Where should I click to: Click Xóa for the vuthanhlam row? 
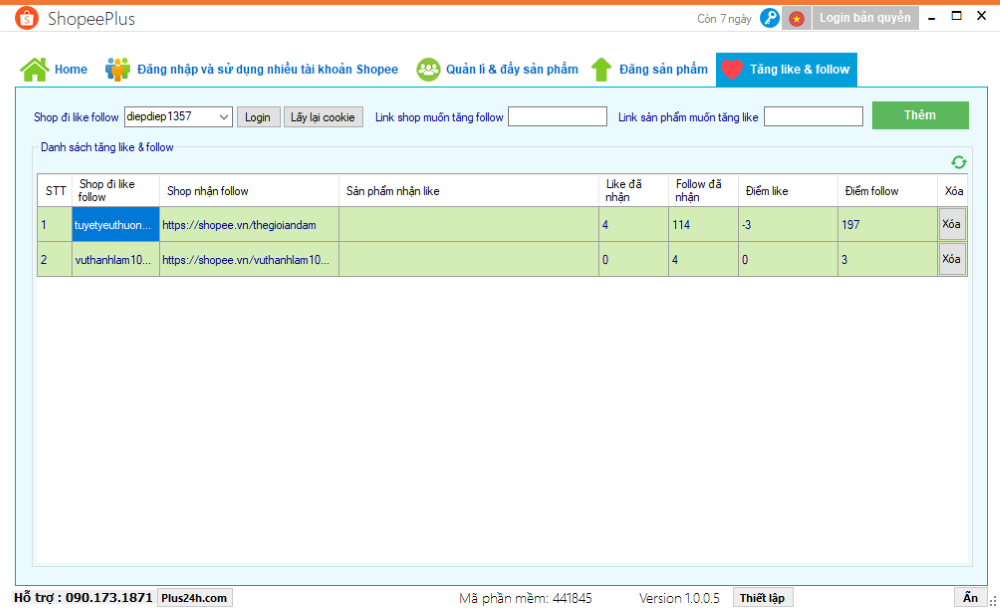pos(952,259)
